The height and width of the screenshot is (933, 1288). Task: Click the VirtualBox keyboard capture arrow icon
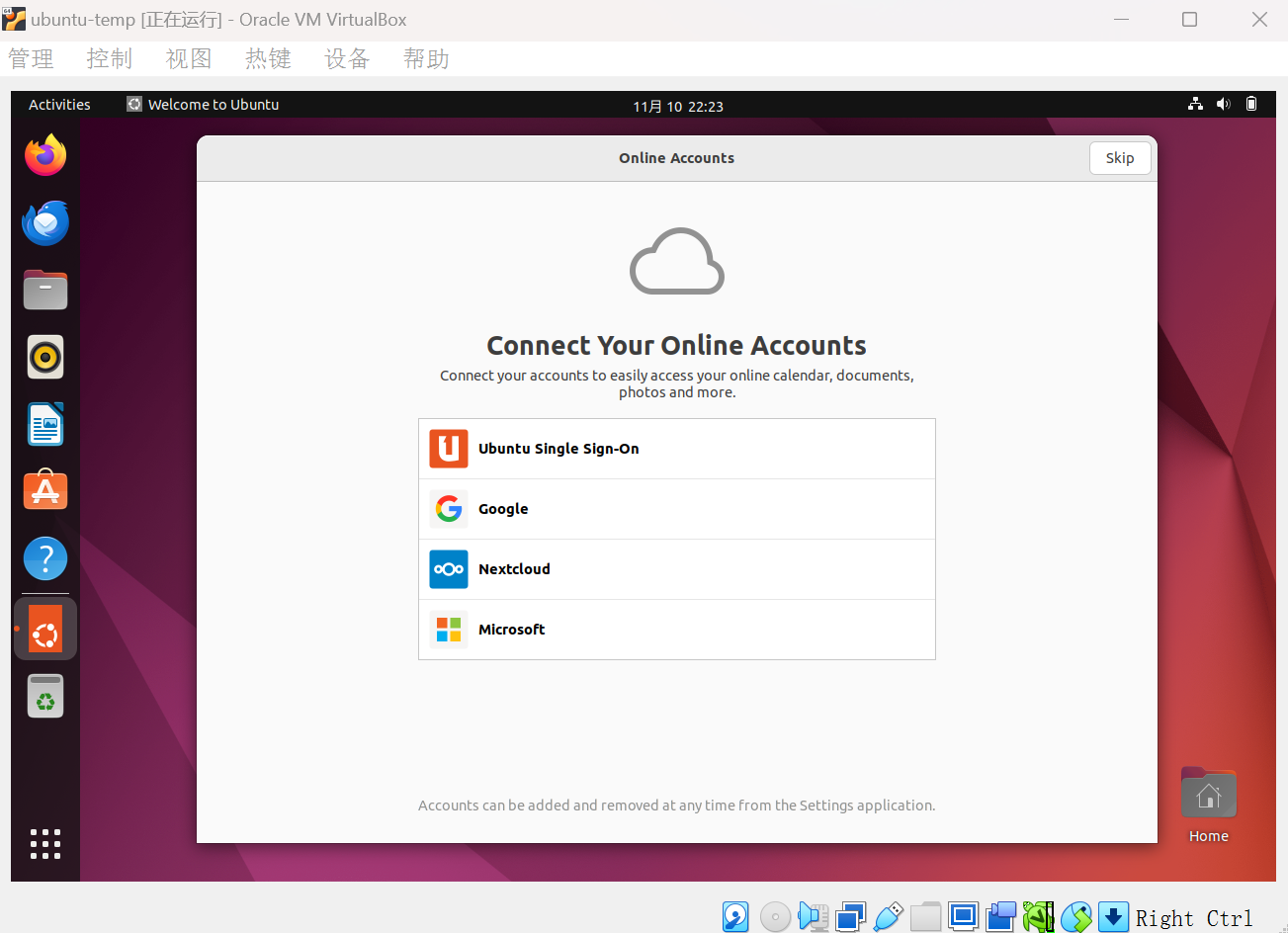pos(1113,917)
